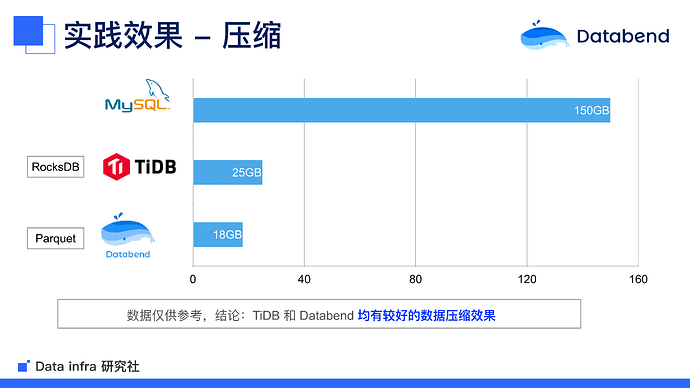Select the 25GB TiDB bar
The width and height of the screenshot is (690, 388).
click(x=228, y=172)
